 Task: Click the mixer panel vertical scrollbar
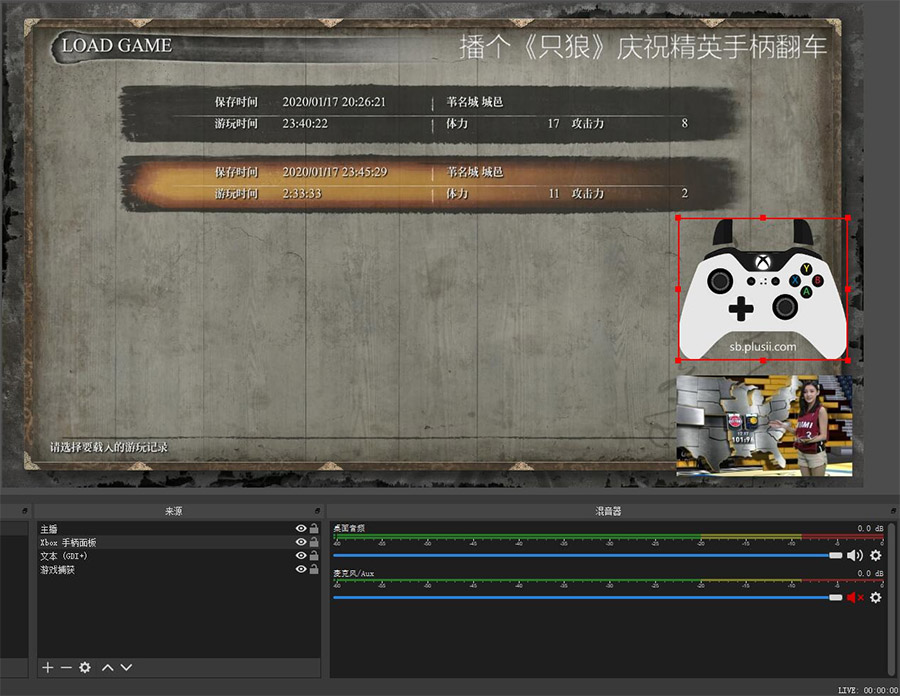891,600
